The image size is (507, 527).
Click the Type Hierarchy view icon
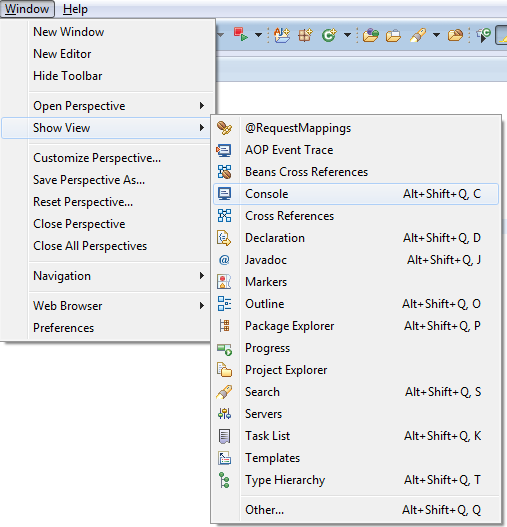pos(224,480)
